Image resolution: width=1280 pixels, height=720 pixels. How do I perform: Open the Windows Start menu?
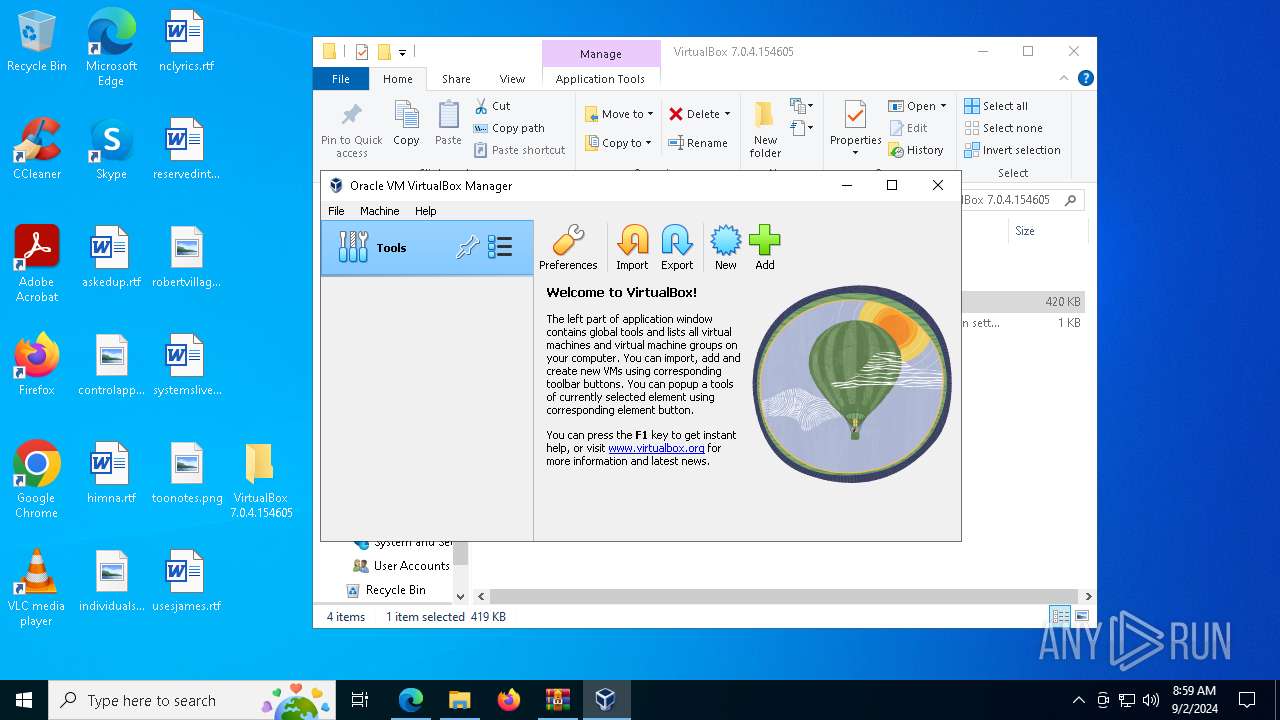(x=24, y=700)
